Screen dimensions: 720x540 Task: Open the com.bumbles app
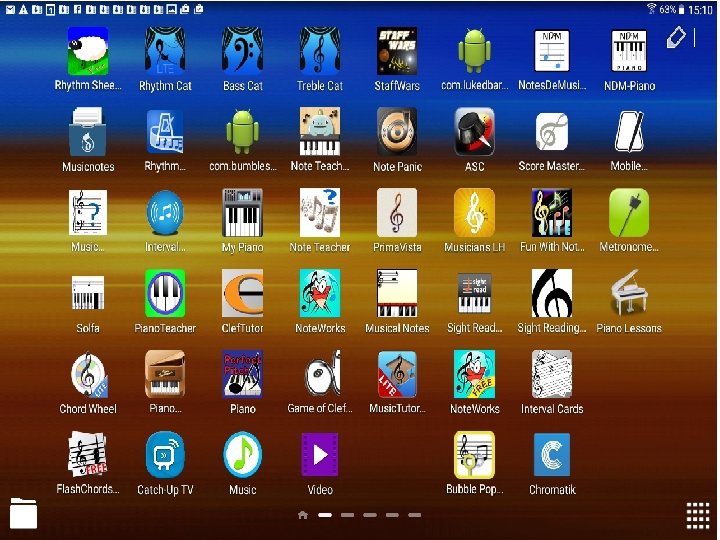(x=242, y=132)
